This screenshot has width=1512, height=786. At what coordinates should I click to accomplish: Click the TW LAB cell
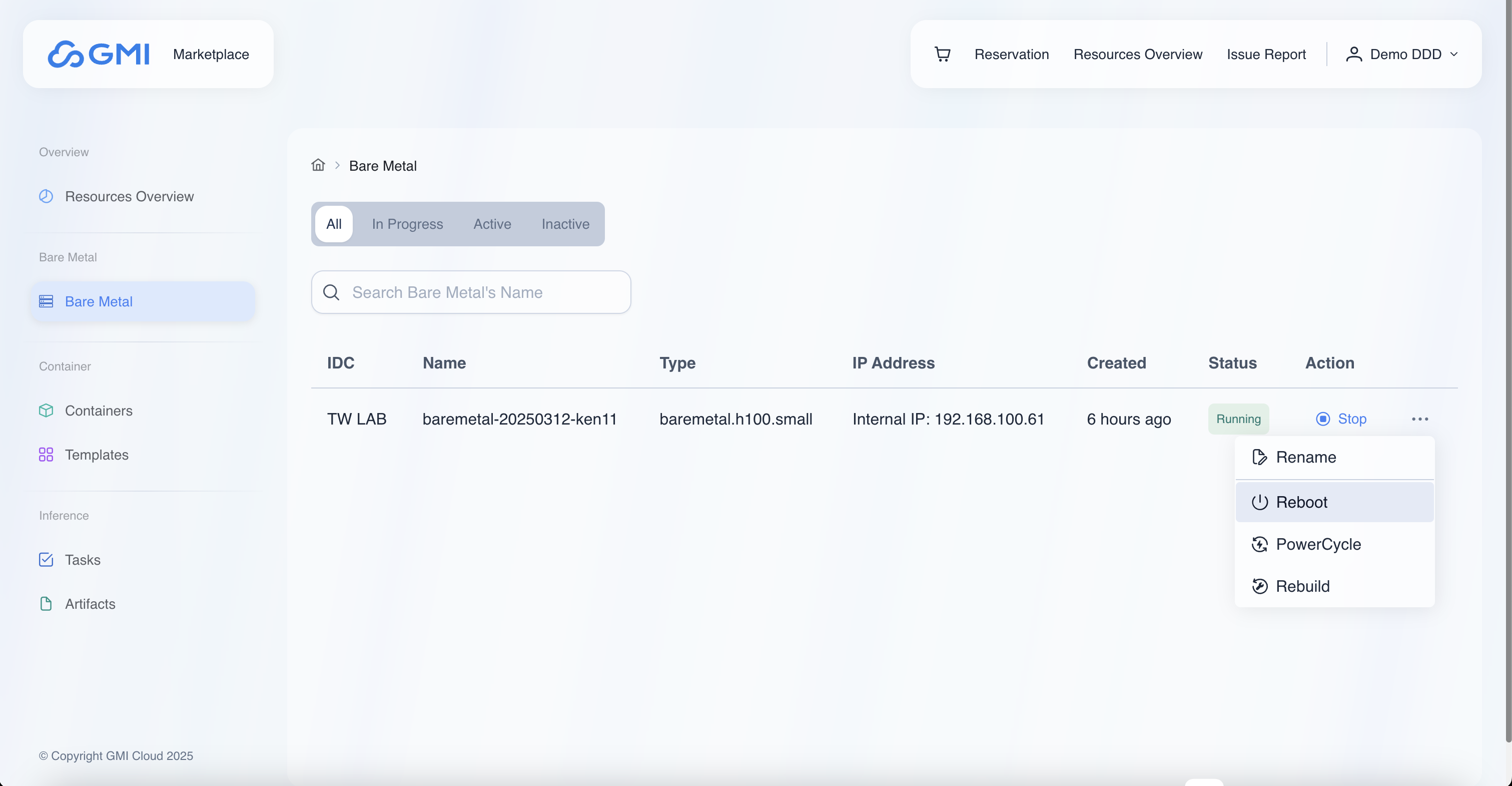click(x=356, y=419)
